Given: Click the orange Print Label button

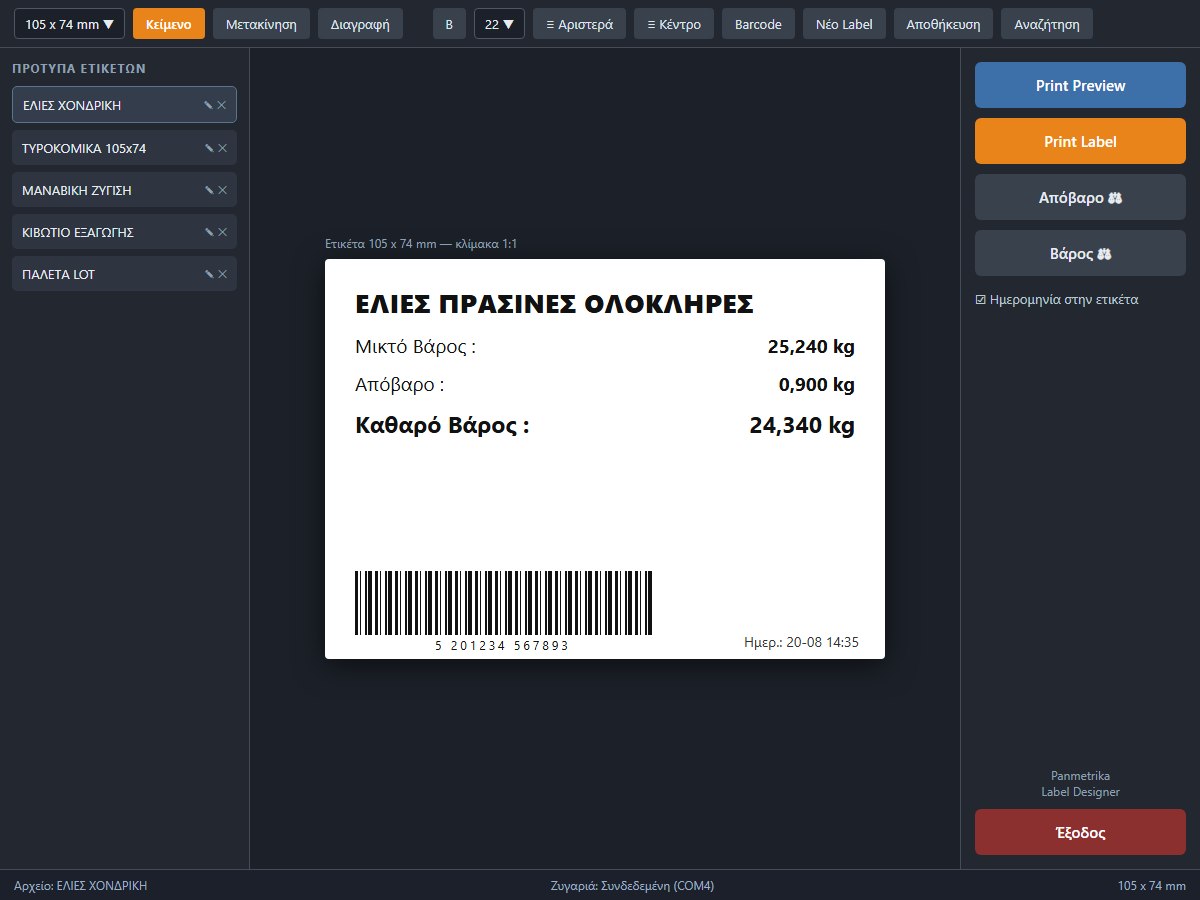Looking at the screenshot, I should (1080, 141).
